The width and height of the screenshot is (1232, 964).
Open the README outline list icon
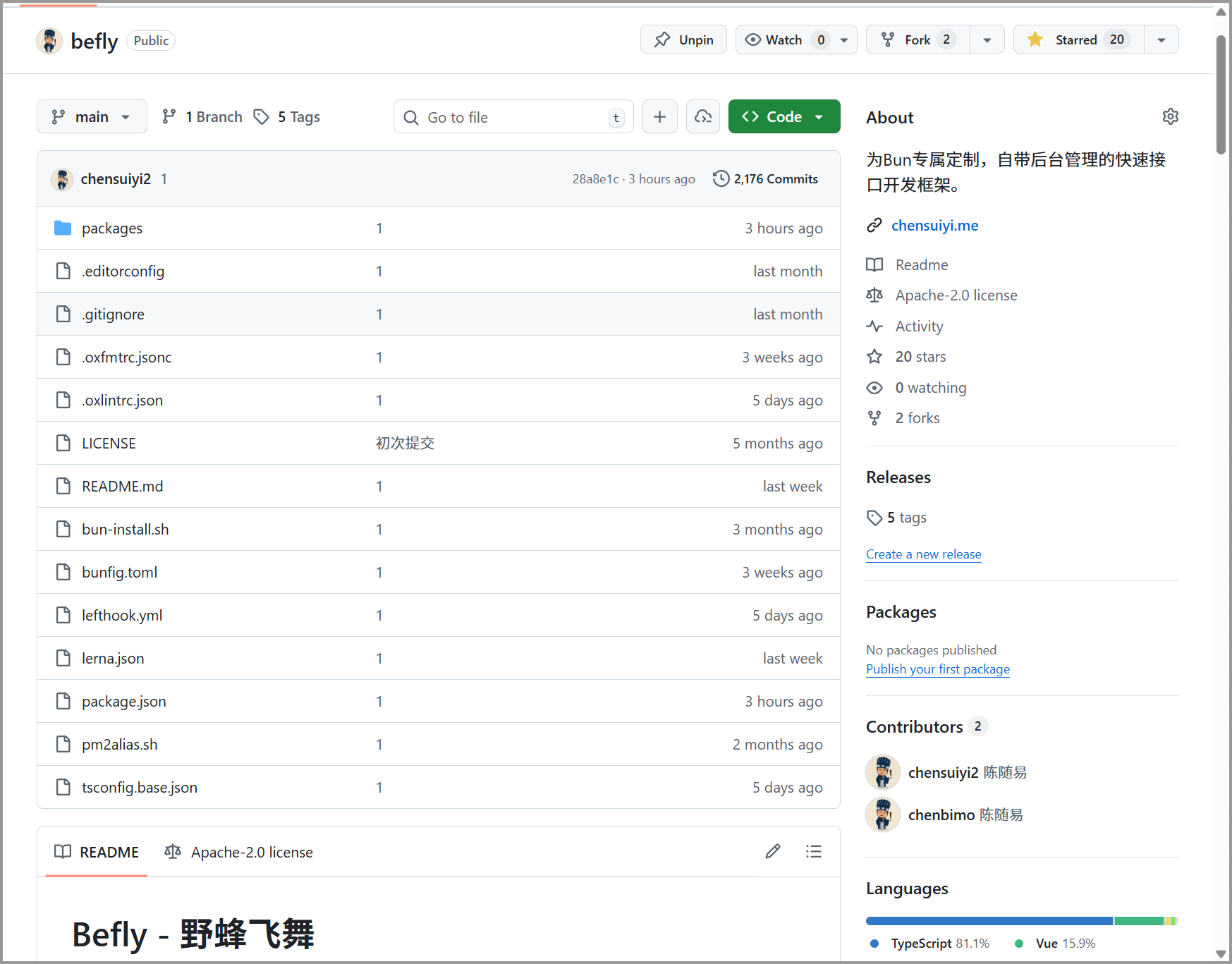pos(814,852)
